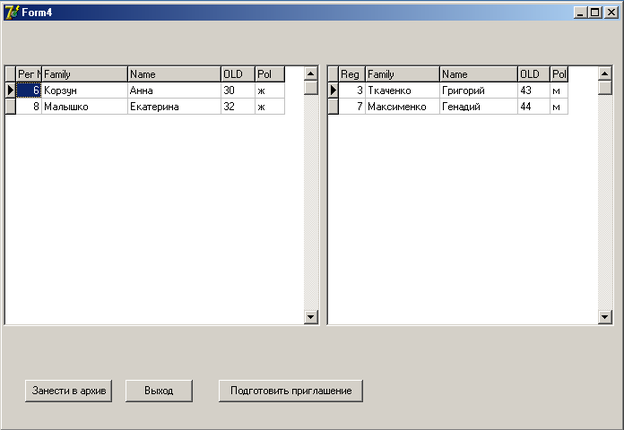Select the Генадий name cell
The width and height of the screenshot is (624, 430).
point(478,107)
